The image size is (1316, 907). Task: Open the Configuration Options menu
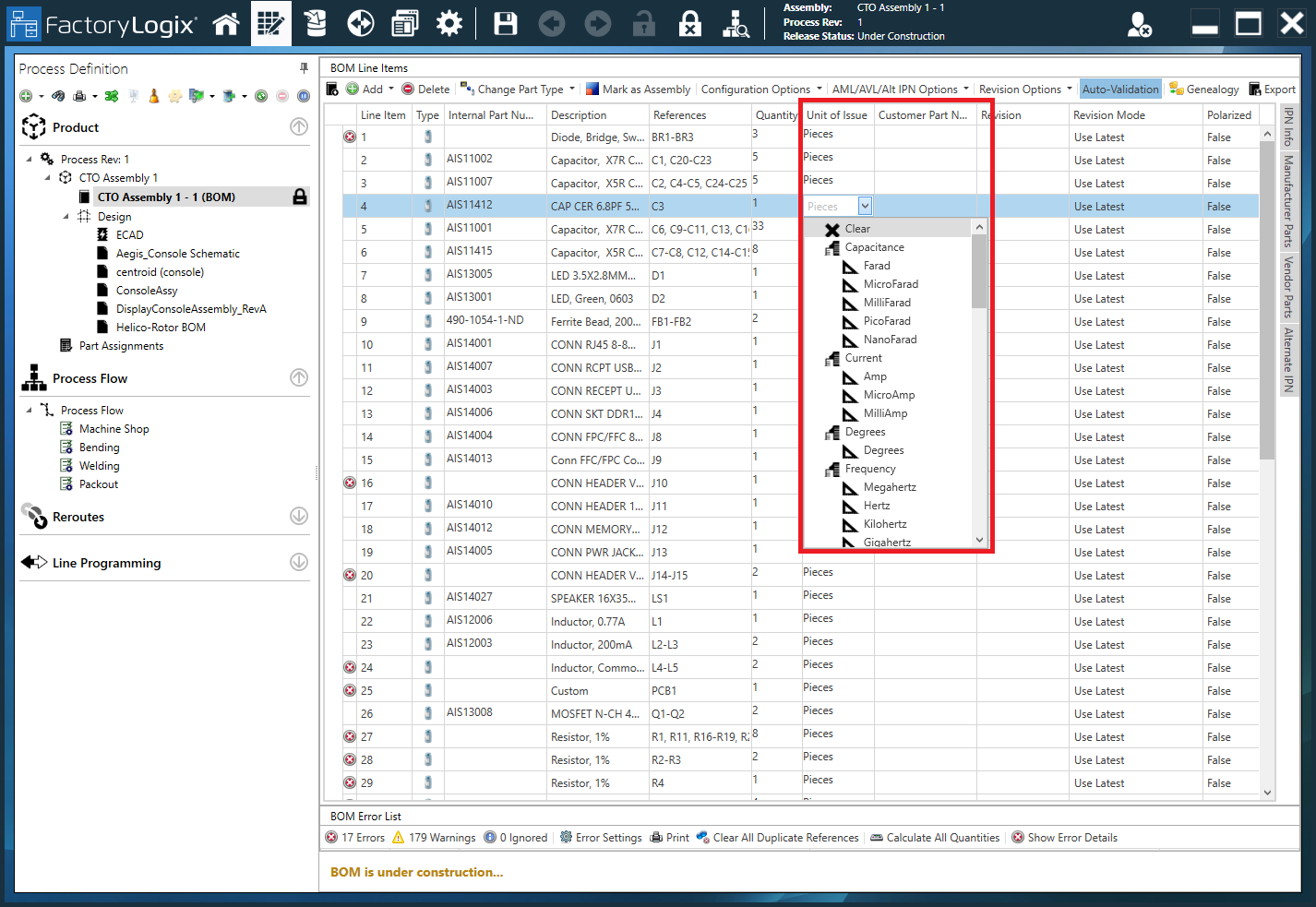click(x=760, y=89)
